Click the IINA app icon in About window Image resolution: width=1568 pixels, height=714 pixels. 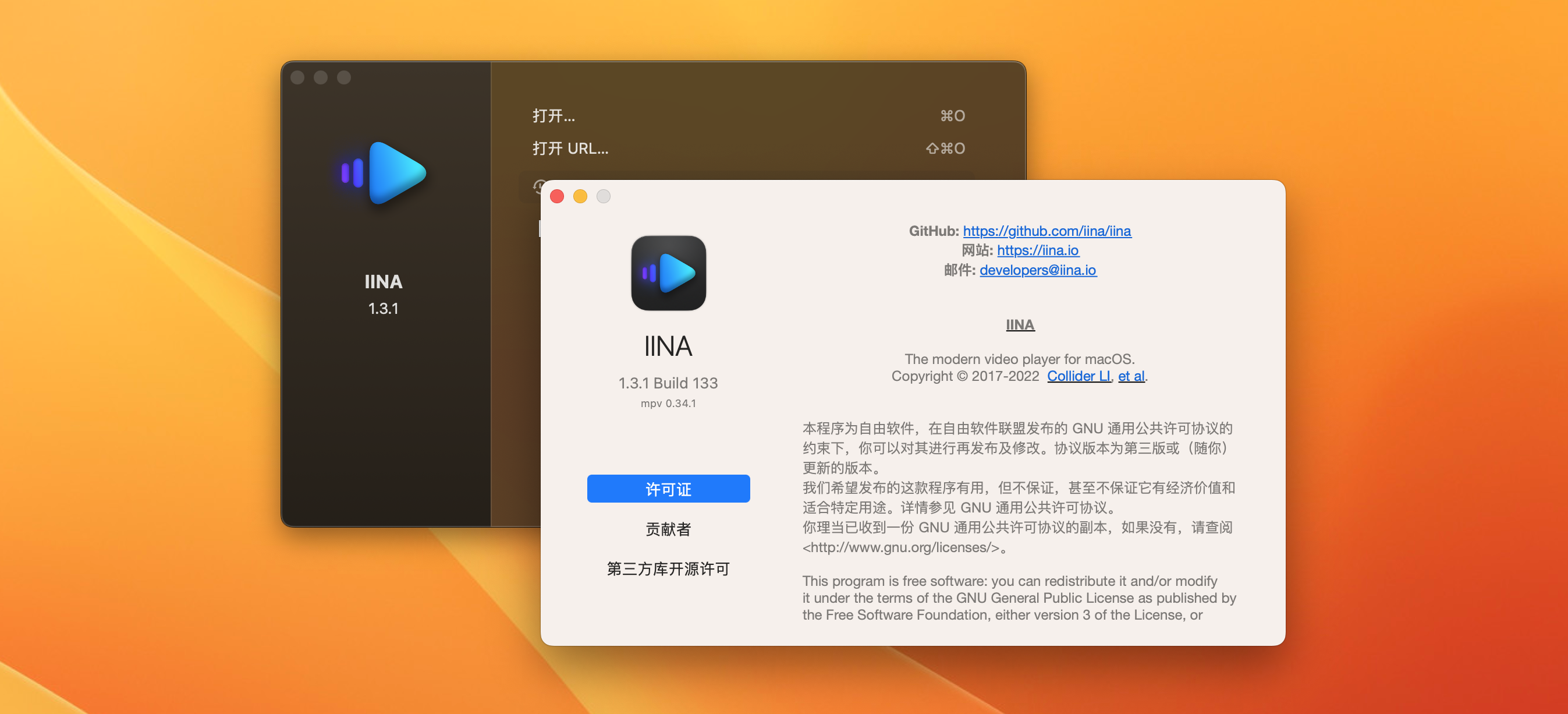(x=668, y=273)
